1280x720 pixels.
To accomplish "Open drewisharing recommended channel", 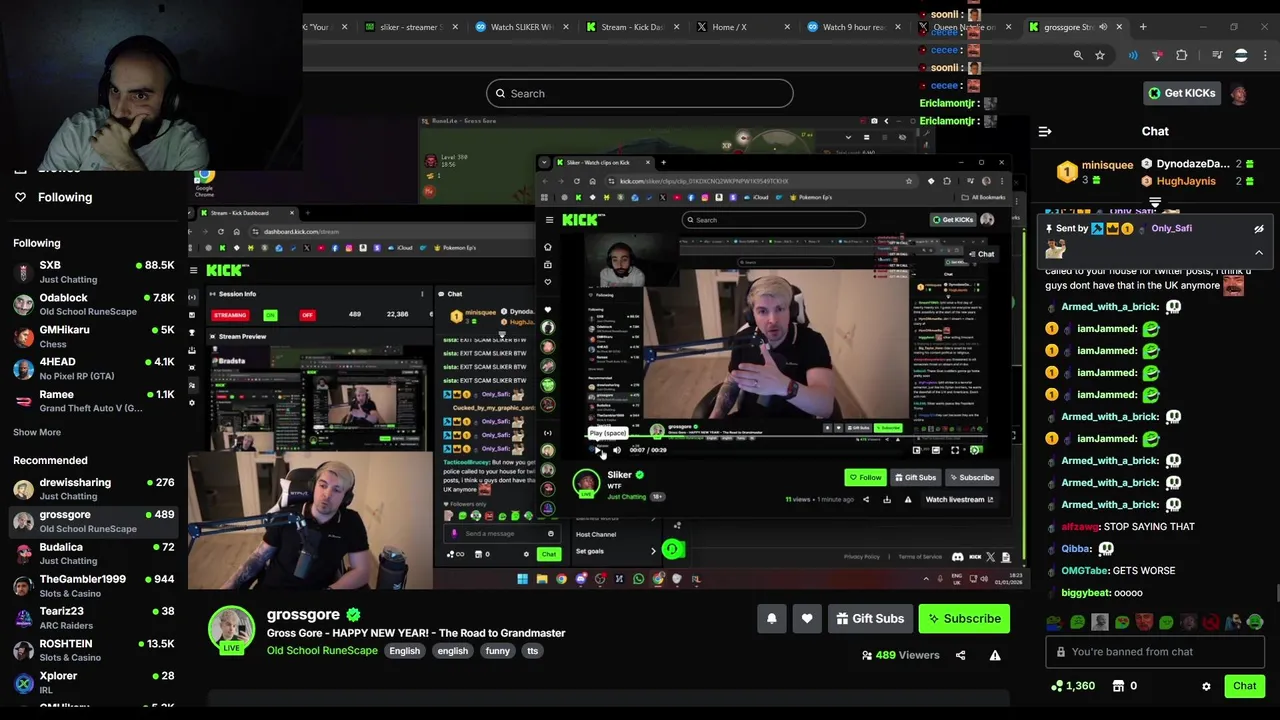I will (94, 489).
